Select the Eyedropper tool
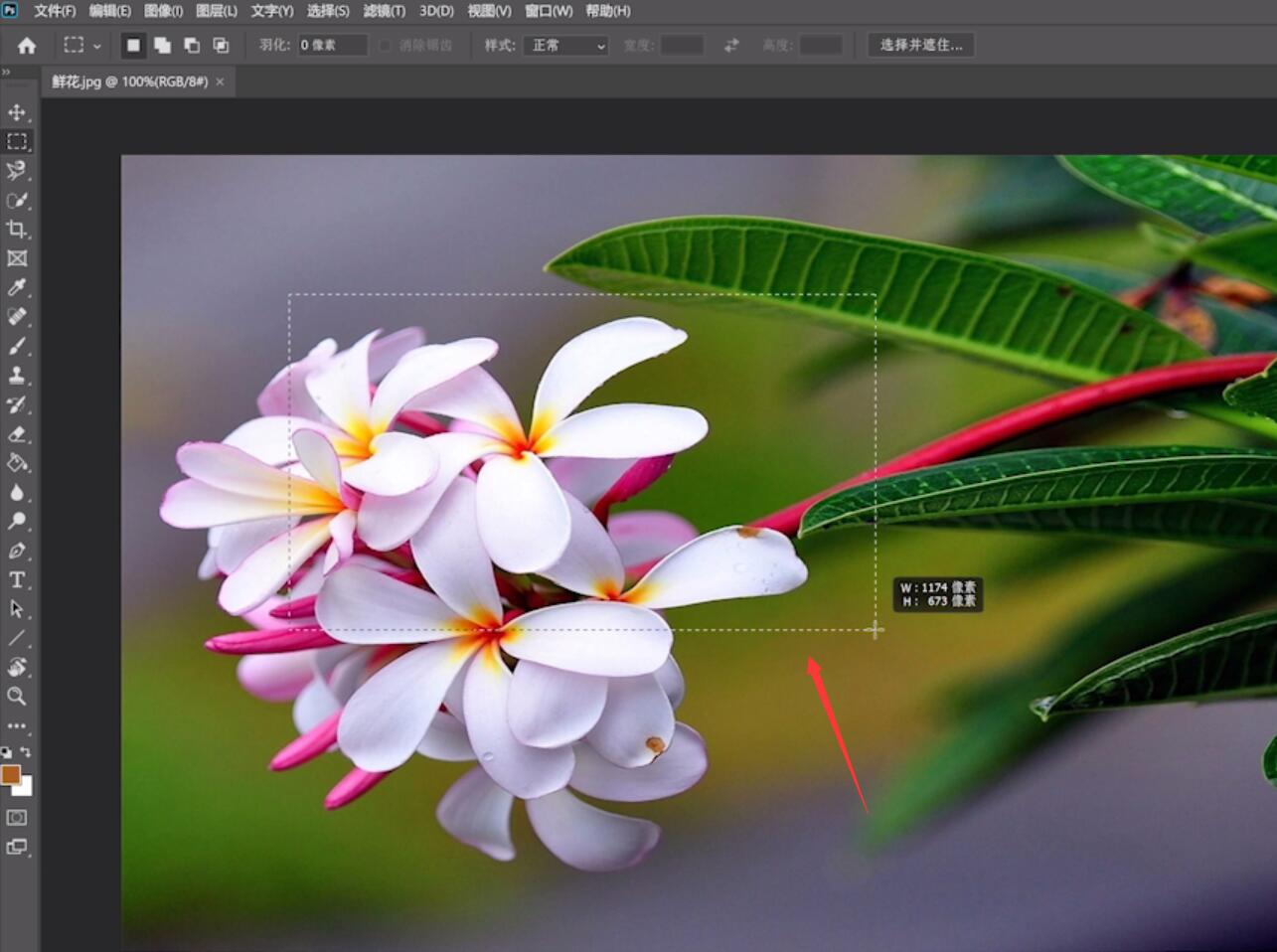This screenshot has height=952, width=1277. tap(17, 287)
